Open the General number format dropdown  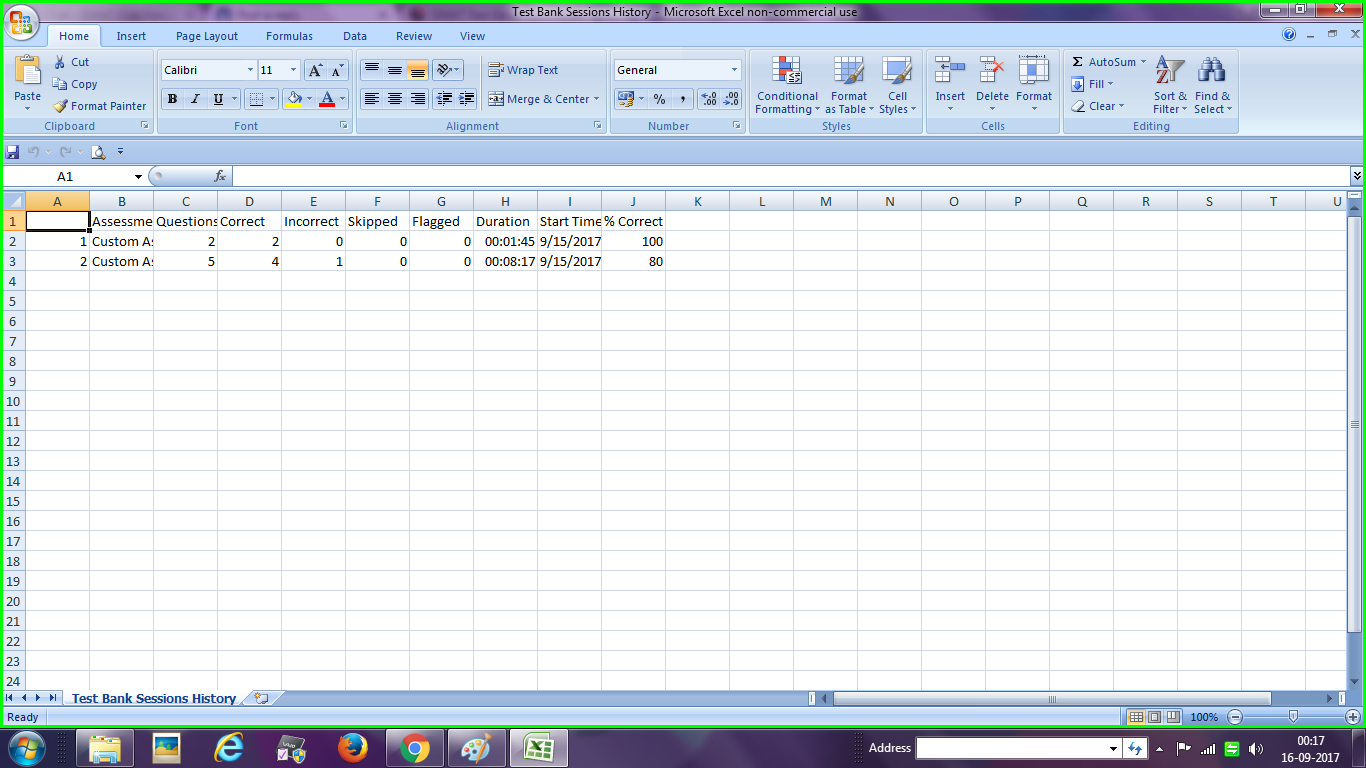(x=734, y=70)
